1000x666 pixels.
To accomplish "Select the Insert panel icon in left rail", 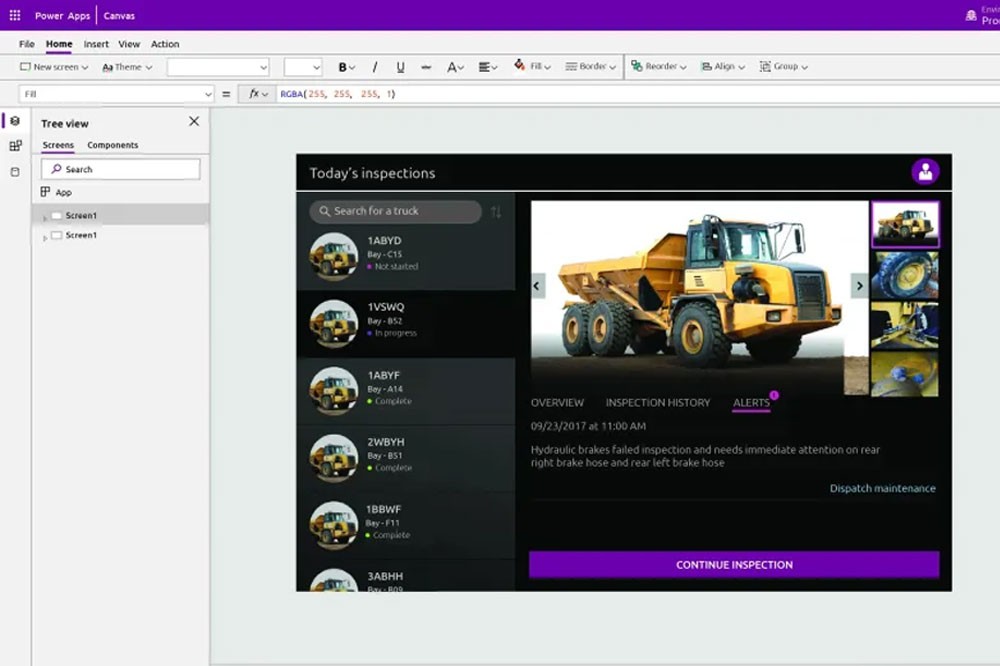I will pyautogui.click(x=14, y=147).
